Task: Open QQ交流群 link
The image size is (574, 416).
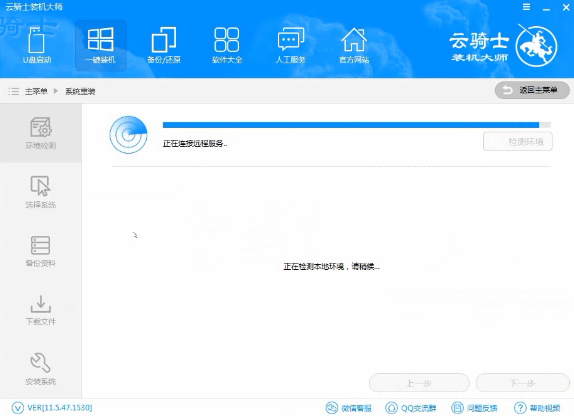Action: (411, 408)
